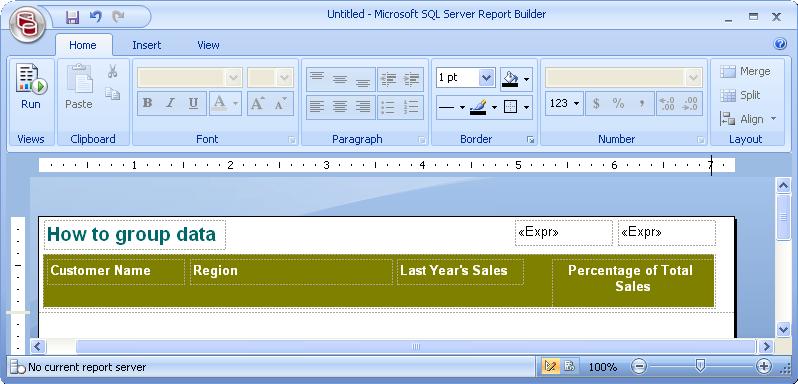The height and width of the screenshot is (384, 798).
Task: Click the Undo arrow icon
Action: pos(96,16)
